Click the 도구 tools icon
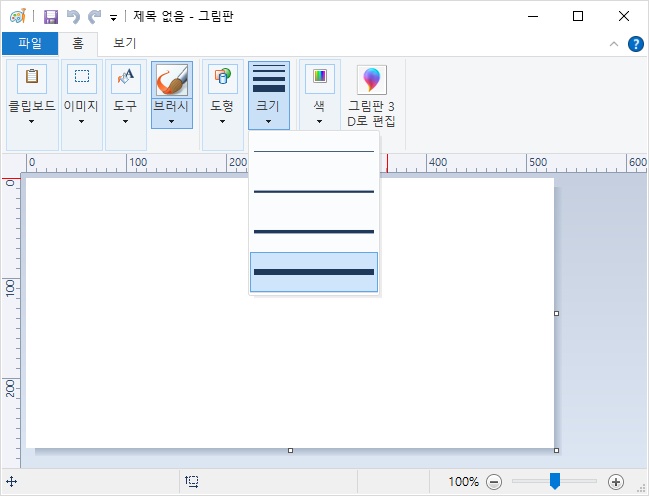The image size is (649, 496). click(125, 77)
